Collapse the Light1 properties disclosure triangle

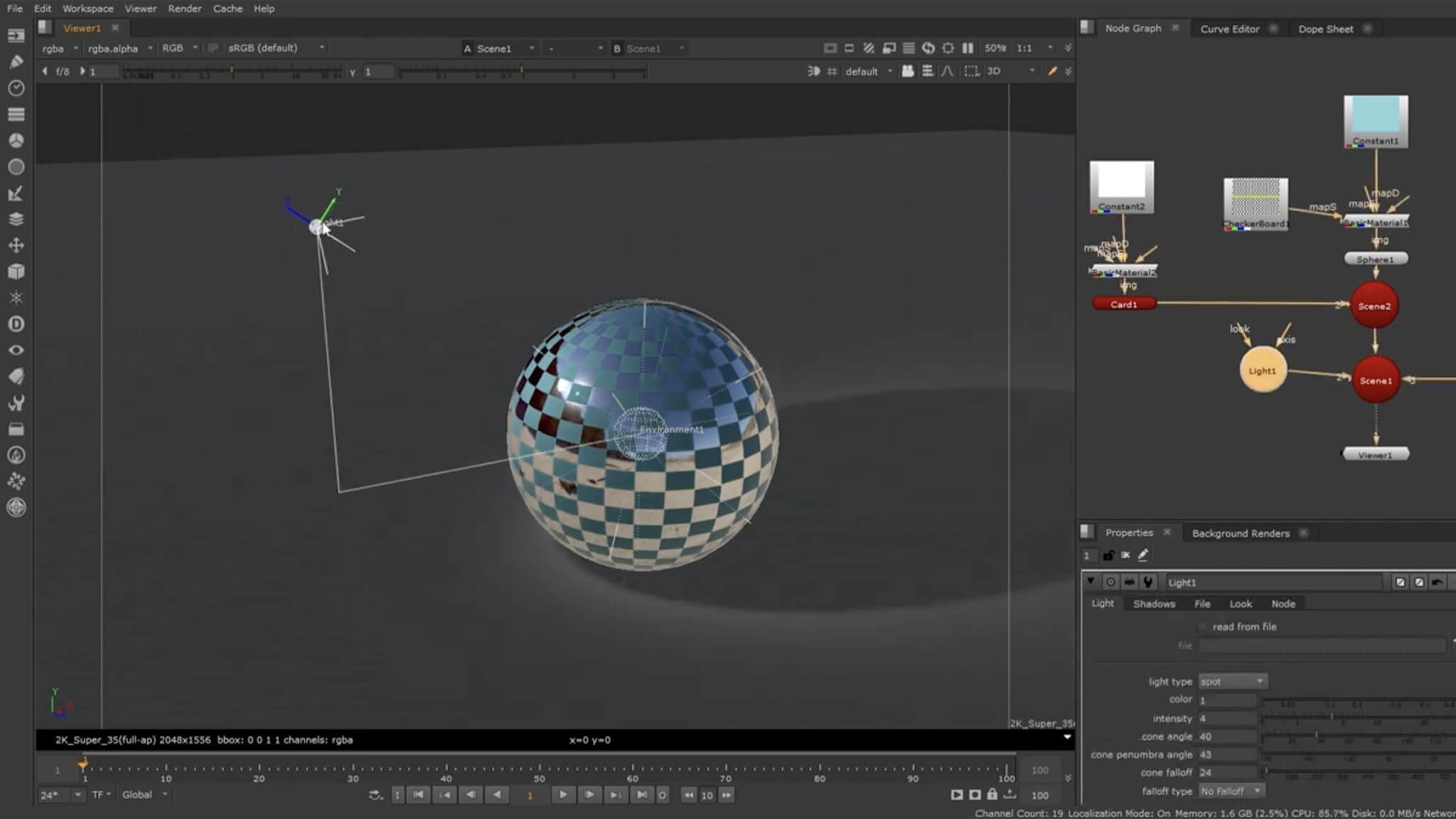pyautogui.click(x=1091, y=582)
